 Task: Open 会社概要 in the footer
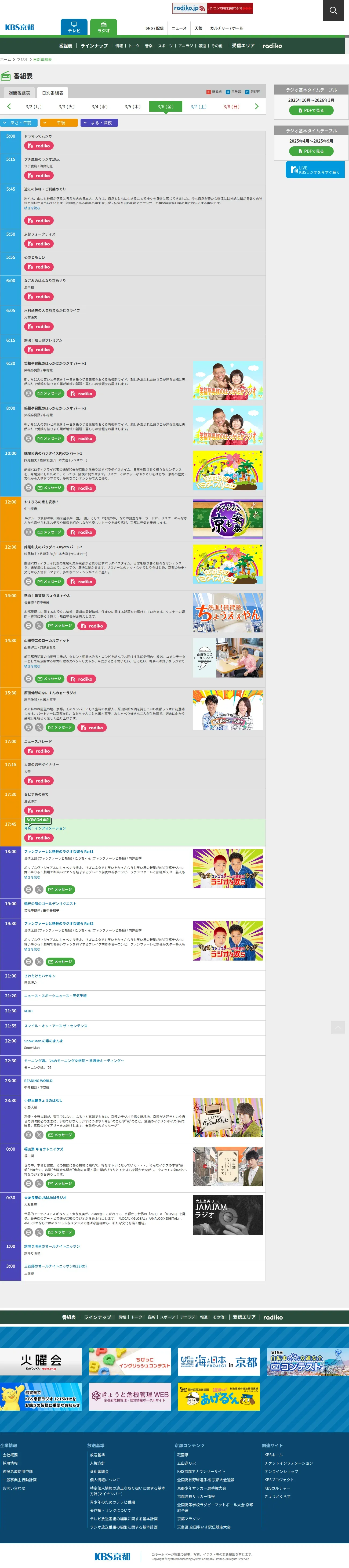tap(10, 1455)
